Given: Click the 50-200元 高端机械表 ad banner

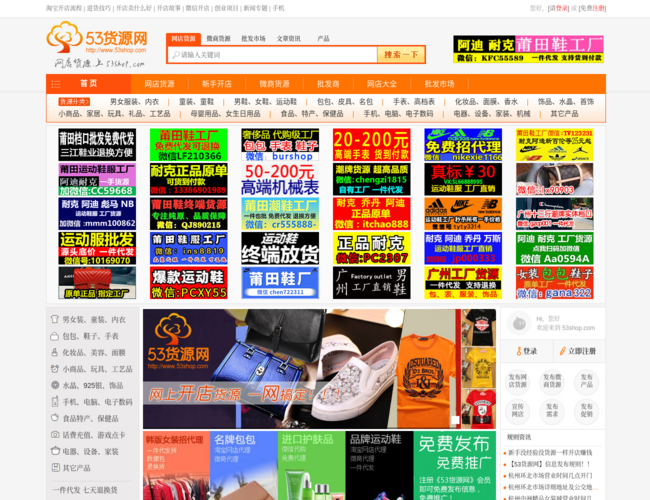Looking at the screenshot, I should 280,179.
